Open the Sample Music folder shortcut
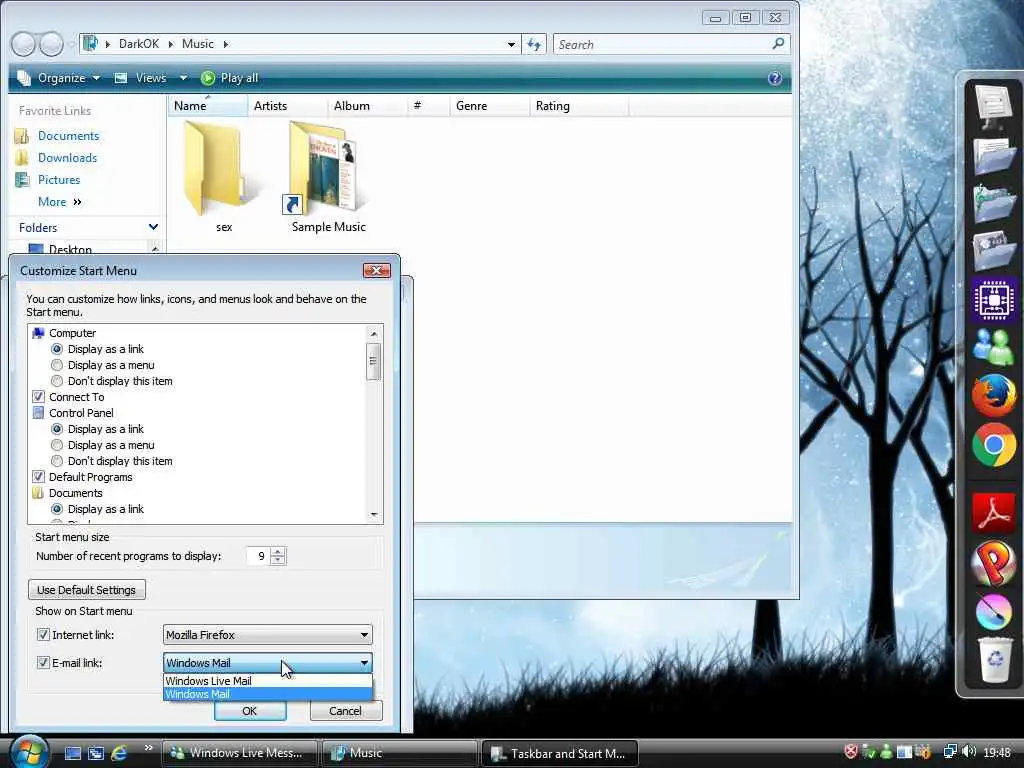 pyautogui.click(x=323, y=168)
